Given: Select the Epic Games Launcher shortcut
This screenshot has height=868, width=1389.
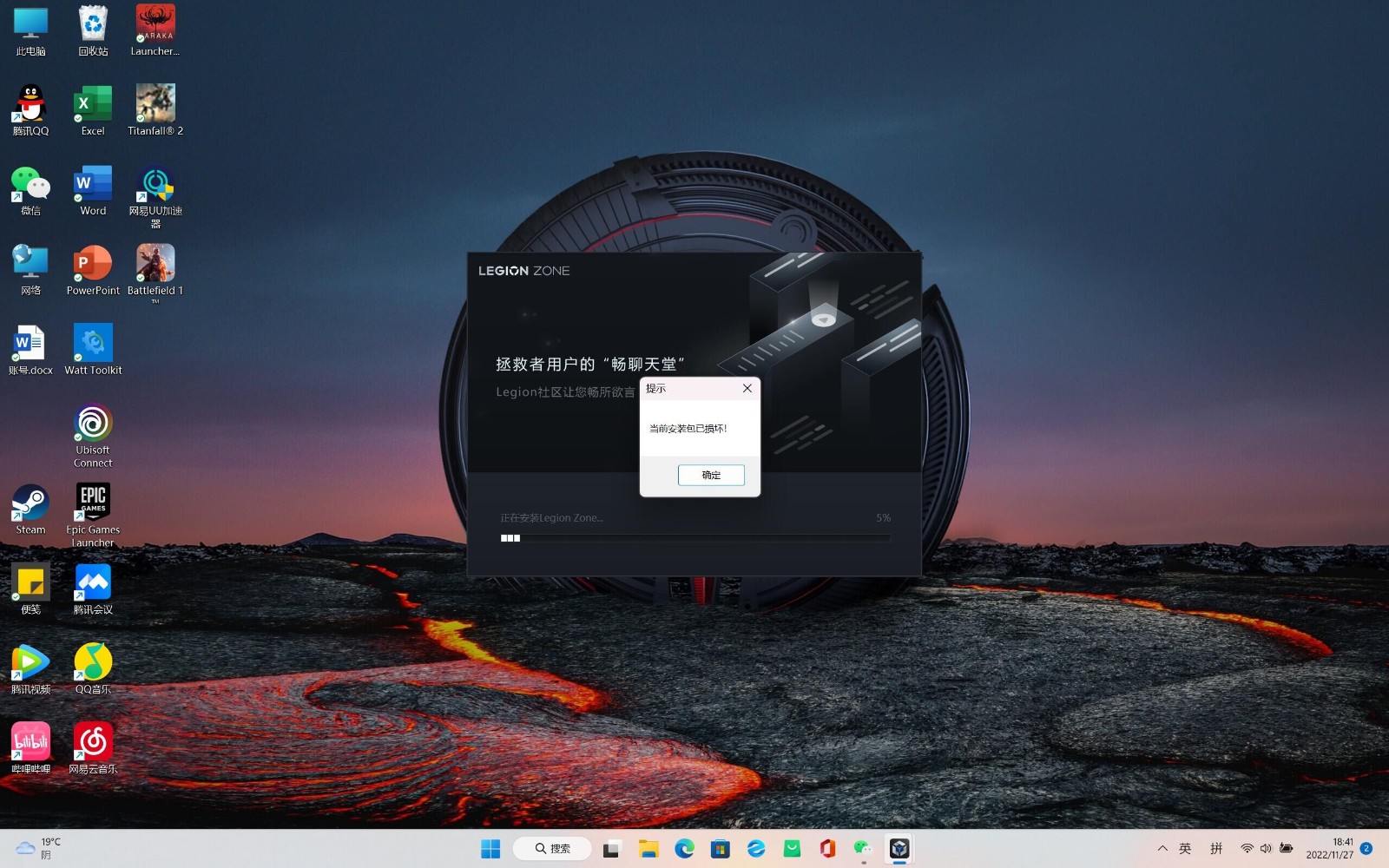Looking at the screenshot, I should coord(93,516).
